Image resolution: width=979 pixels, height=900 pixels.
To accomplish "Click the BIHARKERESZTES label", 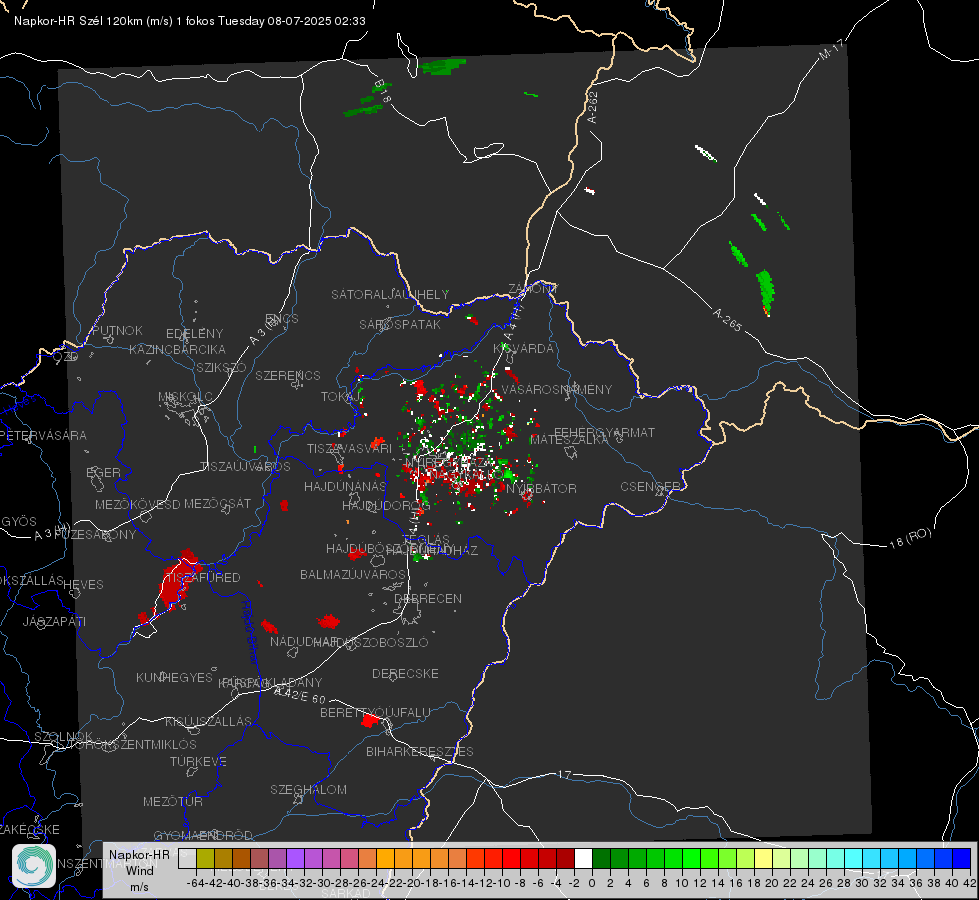I will [420, 752].
